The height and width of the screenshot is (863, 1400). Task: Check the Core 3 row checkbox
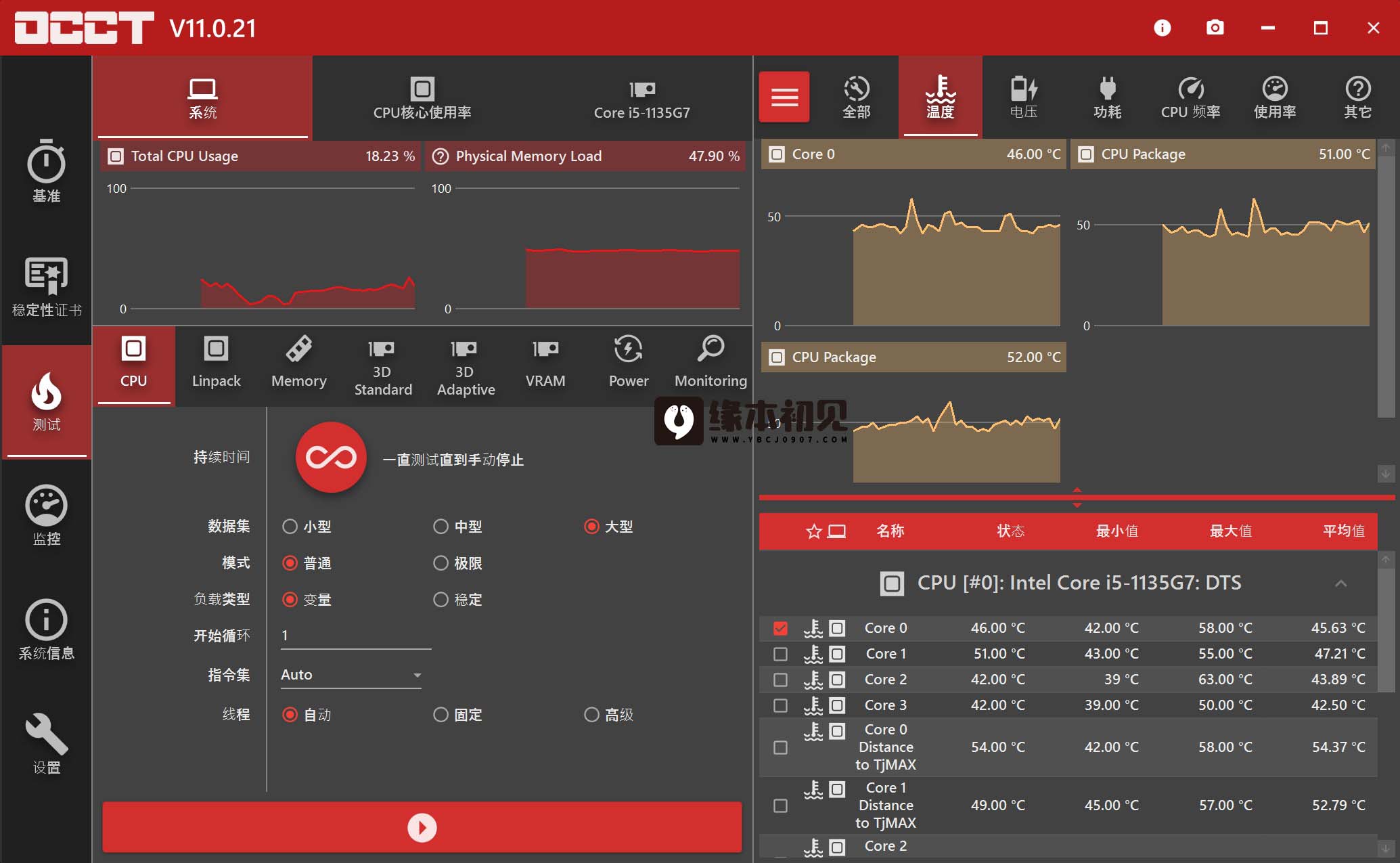coord(780,705)
